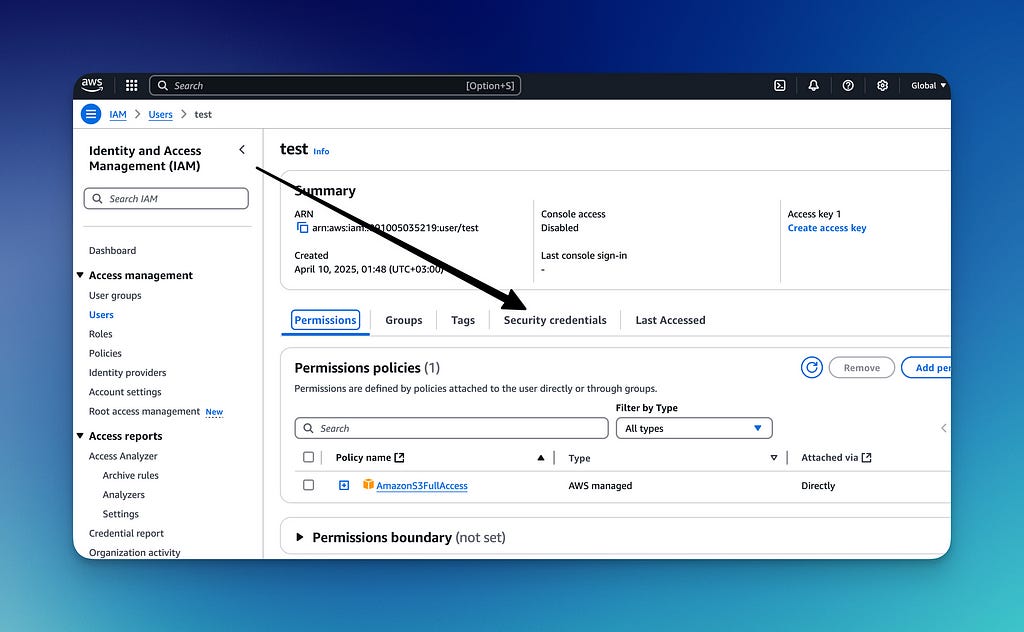Image resolution: width=1024 pixels, height=632 pixels.
Task: Sort by Policy name ascending arrow
Action: [x=541, y=458]
